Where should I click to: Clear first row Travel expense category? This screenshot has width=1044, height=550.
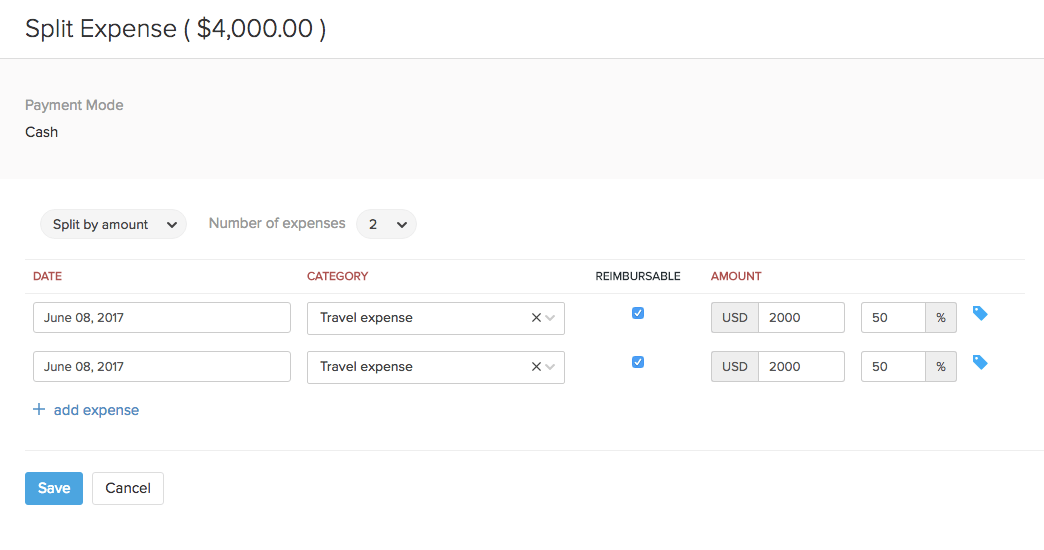(x=536, y=318)
